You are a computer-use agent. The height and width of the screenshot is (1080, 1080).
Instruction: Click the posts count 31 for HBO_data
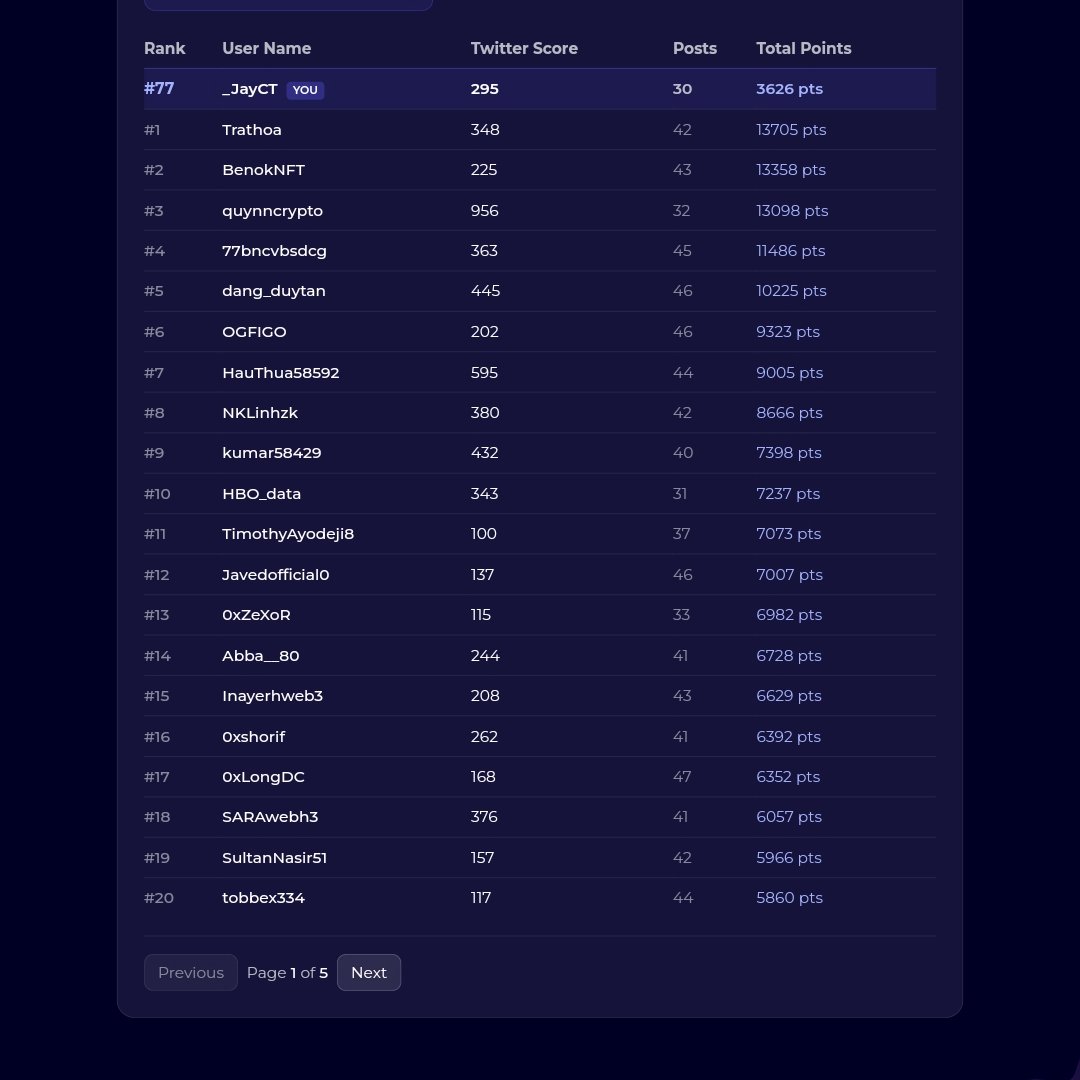click(x=680, y=494)
